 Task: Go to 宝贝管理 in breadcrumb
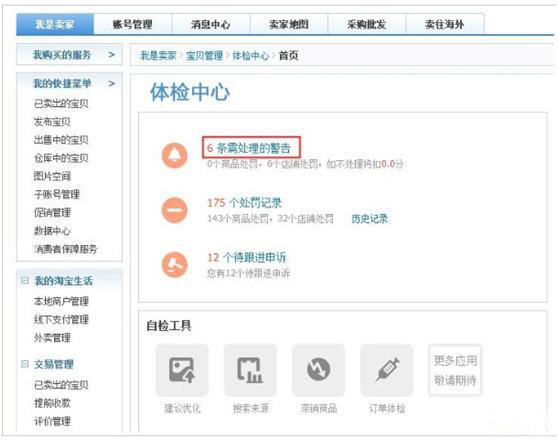[x=204, y=56]
